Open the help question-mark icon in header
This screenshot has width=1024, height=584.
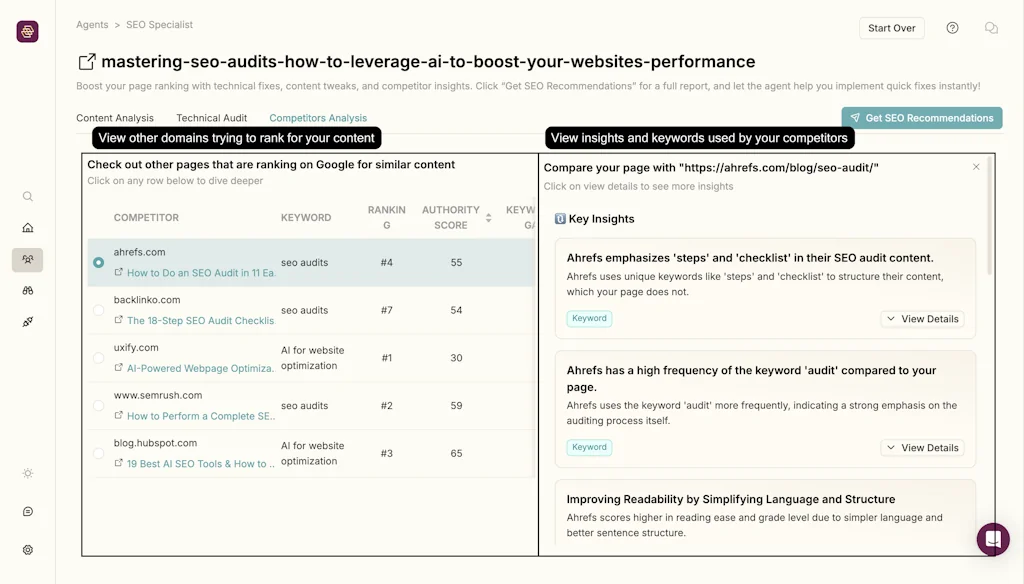click(952, 28)
